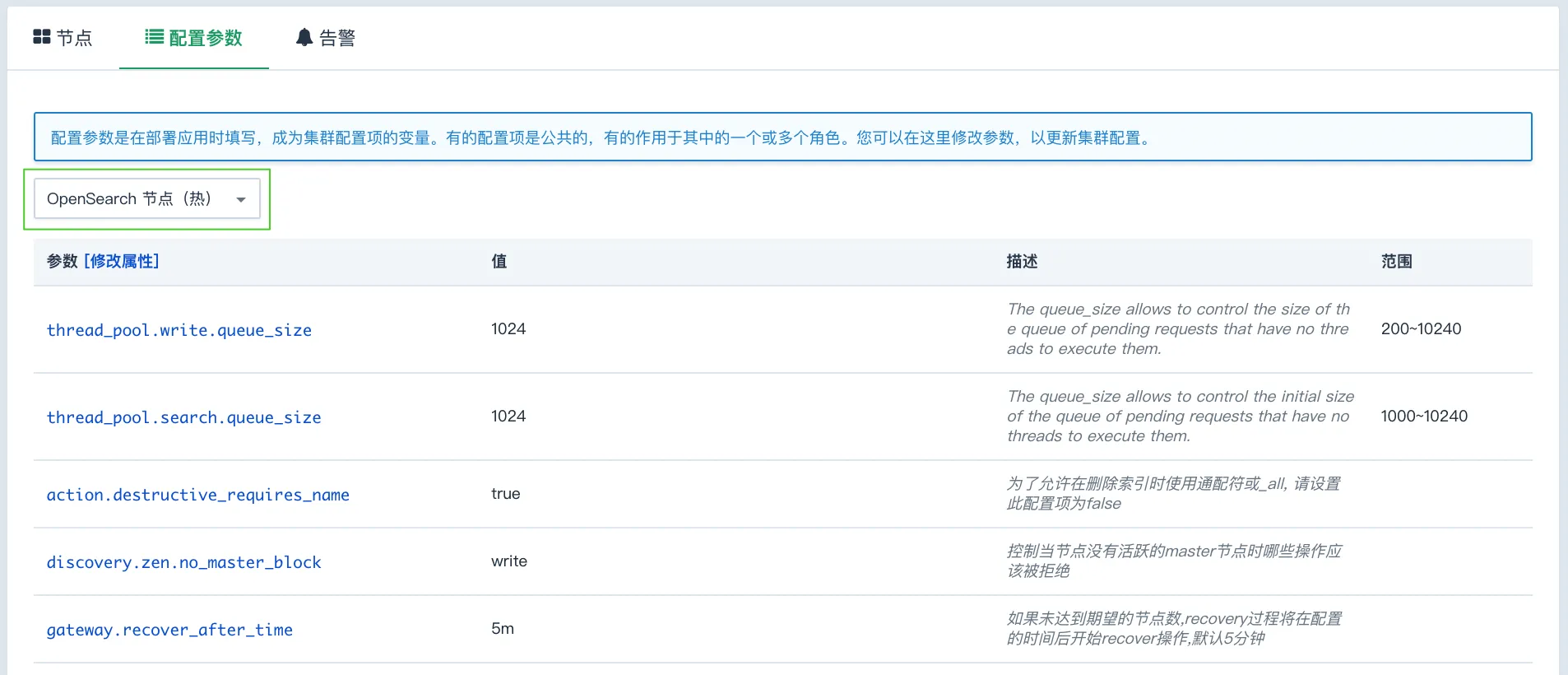1568x675 pixels.
Task: Click the [修改属性] link
Action: (x=122, y=261)
